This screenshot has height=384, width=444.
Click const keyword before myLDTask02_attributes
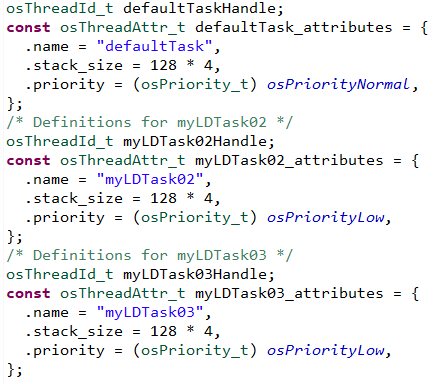28,160
